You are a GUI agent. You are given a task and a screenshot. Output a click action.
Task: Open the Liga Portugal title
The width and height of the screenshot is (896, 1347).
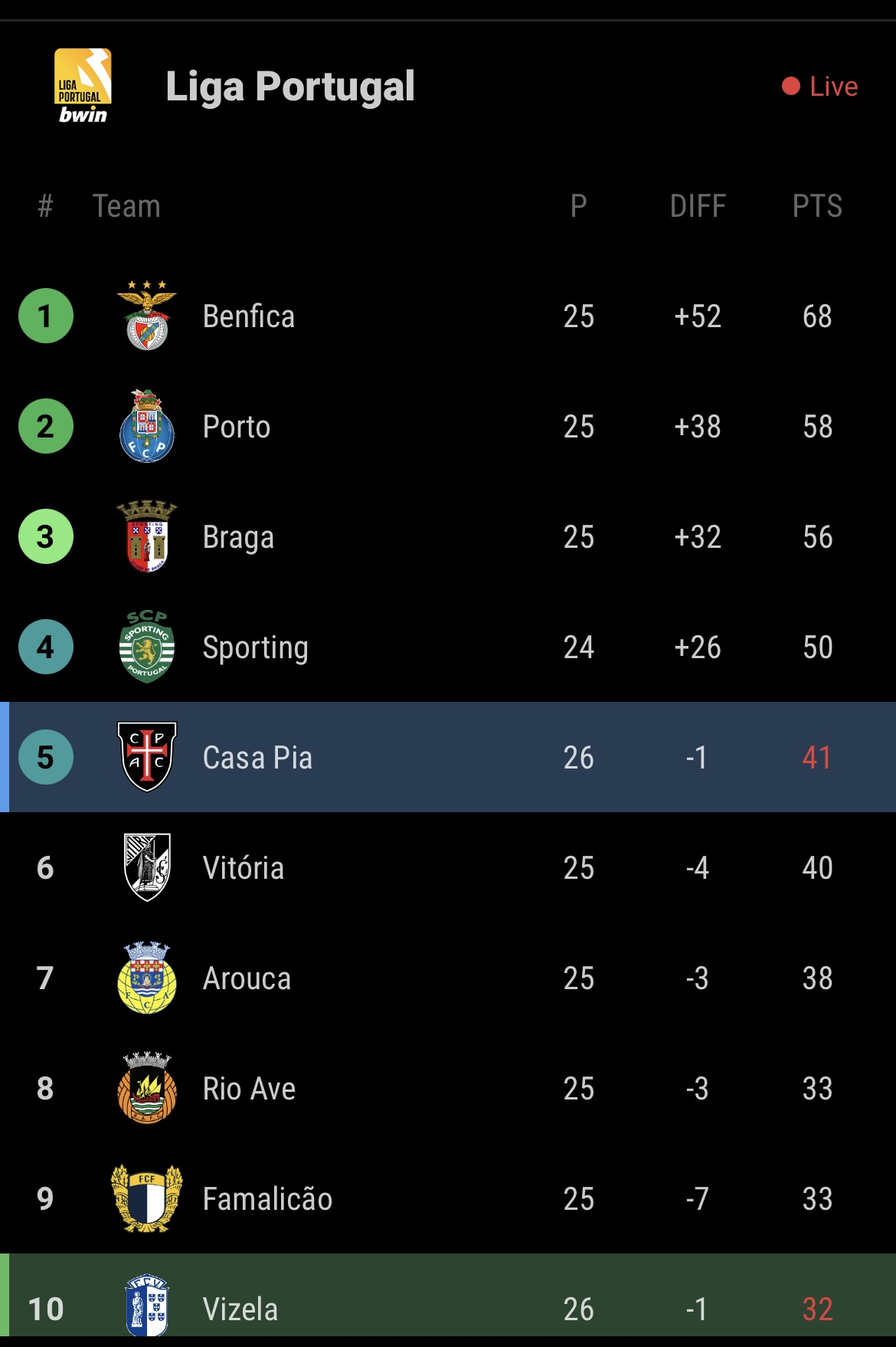pyautogui.click(x=290, y=87)
